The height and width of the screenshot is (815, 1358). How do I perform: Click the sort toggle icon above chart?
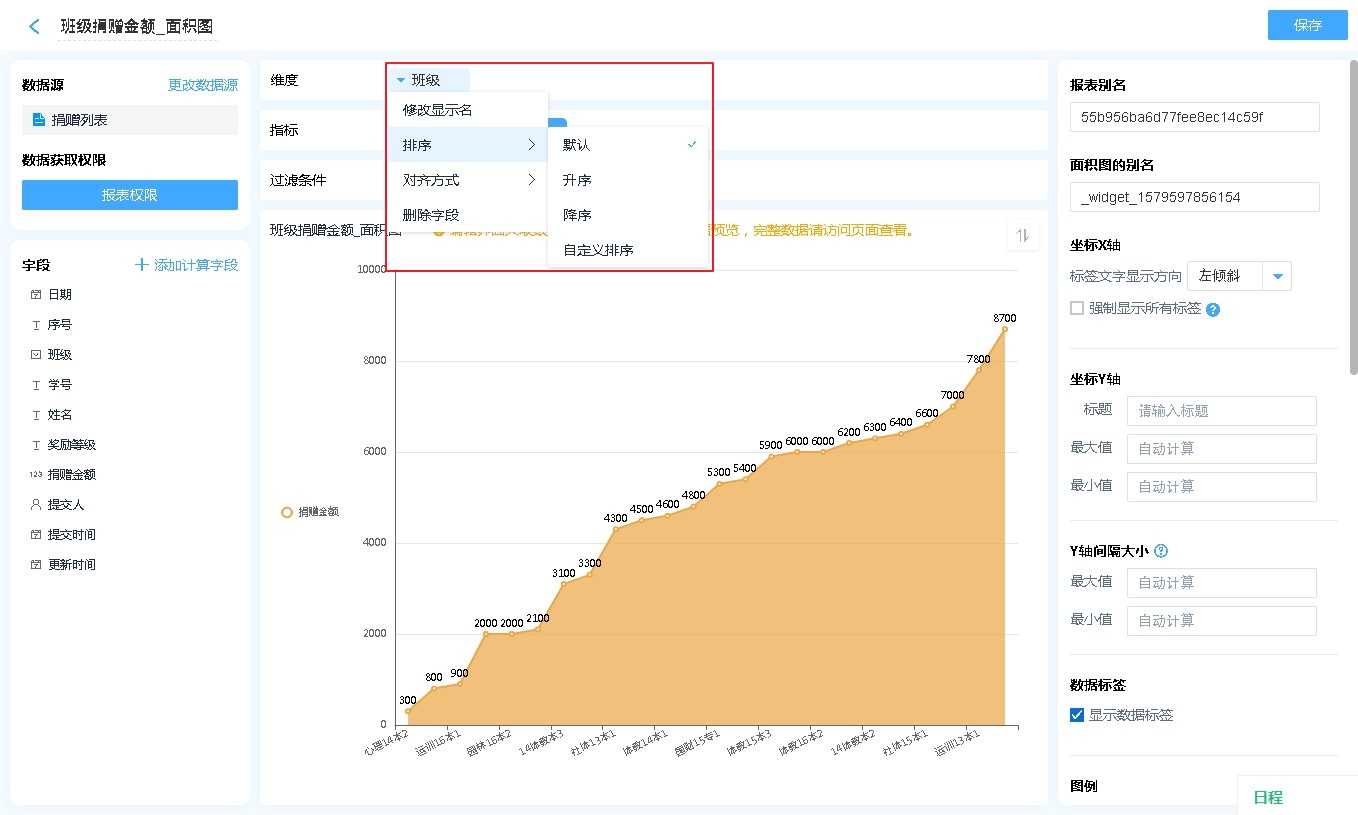point(1022,236)
